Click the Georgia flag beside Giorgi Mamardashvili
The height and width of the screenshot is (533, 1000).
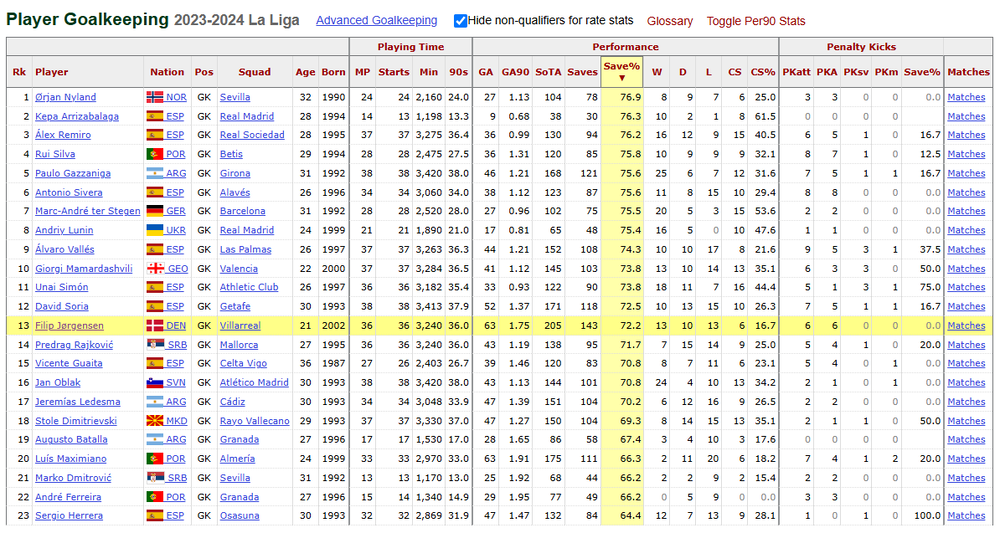click(x=155, y=268)
